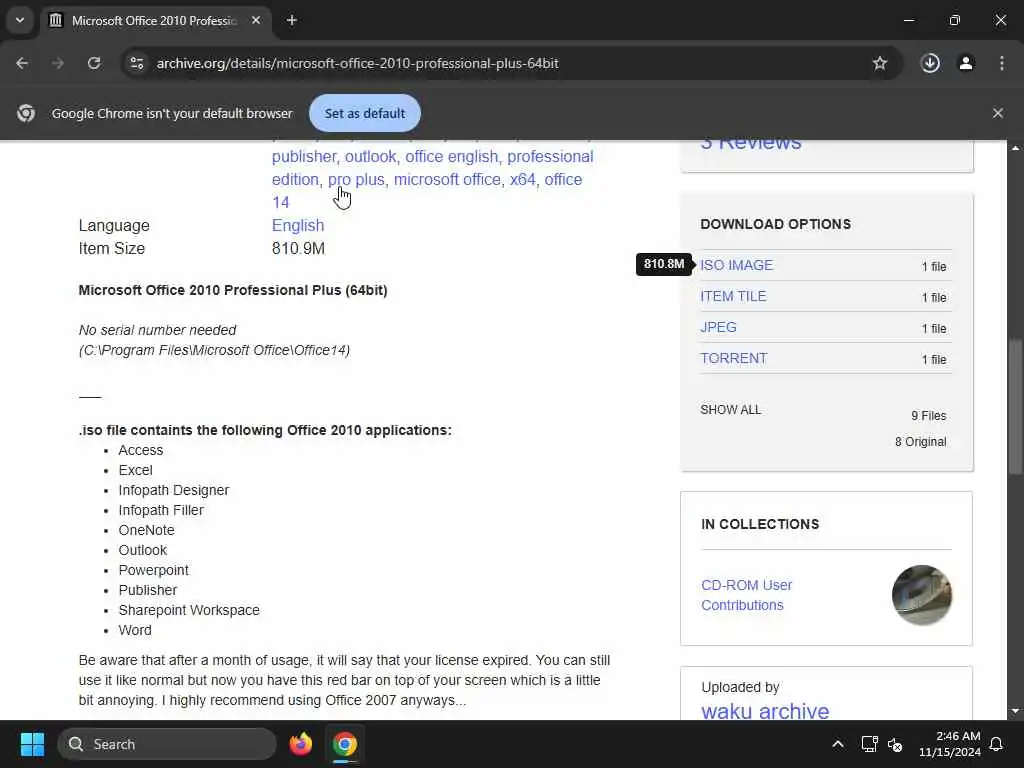
Task: Dismiss the default browser notification bar
Action: 997,113
